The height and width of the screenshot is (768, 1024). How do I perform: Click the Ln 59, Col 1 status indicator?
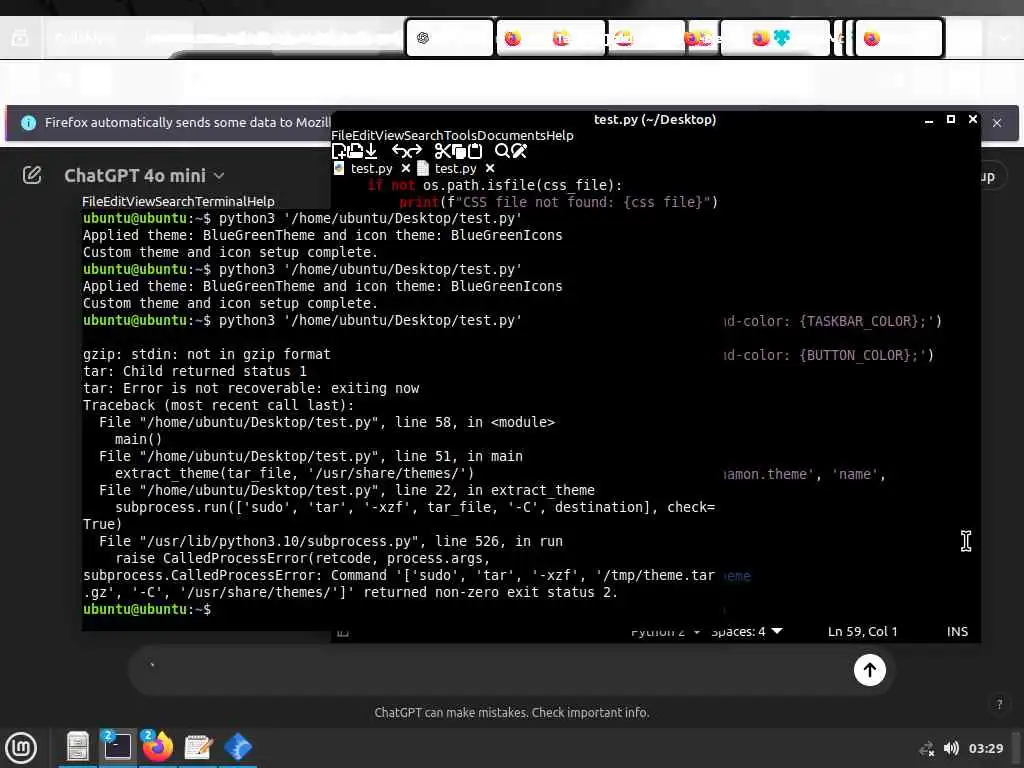click(x=862, y=632)
